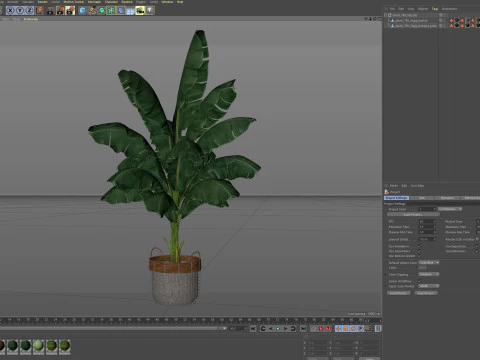Click the Light object icon

(x=150, y=11)
